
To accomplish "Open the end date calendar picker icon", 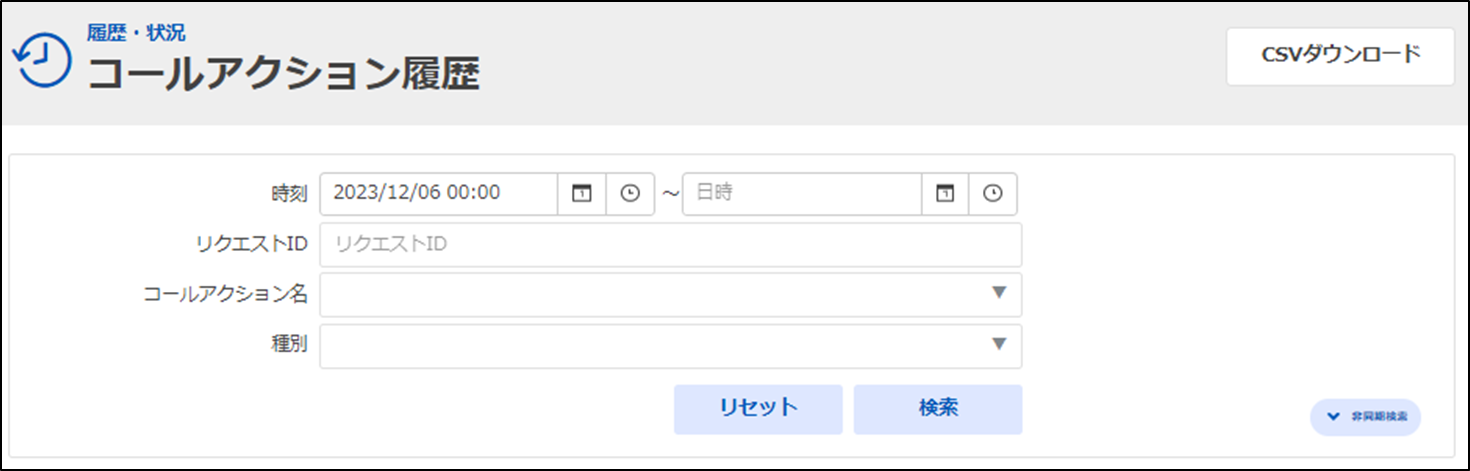I will [945, 194].
